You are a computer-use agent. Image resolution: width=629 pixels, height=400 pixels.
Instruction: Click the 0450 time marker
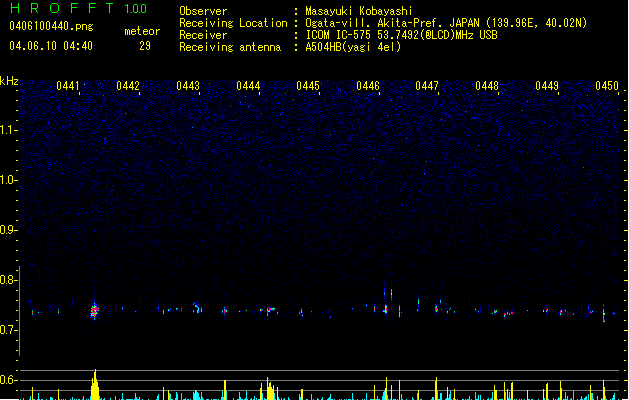[x=607, y=86]
